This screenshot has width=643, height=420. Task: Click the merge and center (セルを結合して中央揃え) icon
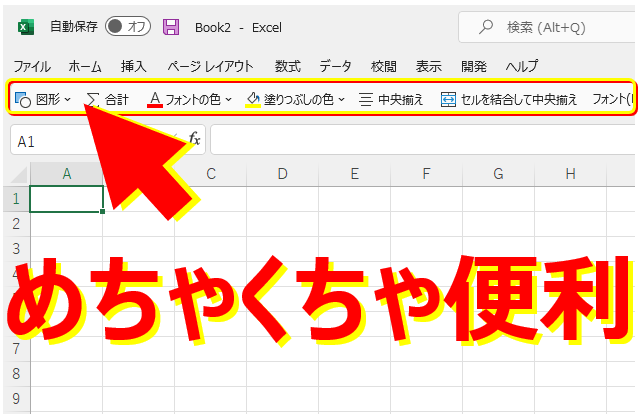coord(448,99)
